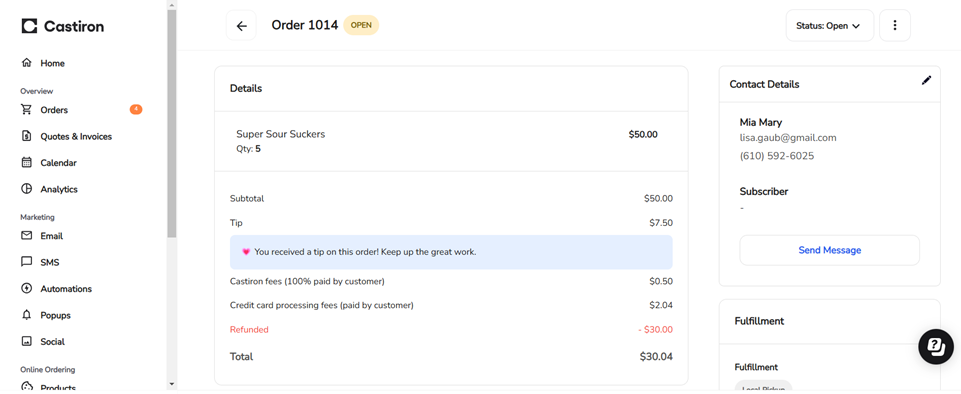961x394 pixels.
Task: Click the Castiron logo
Action: [x=63, y=26]
